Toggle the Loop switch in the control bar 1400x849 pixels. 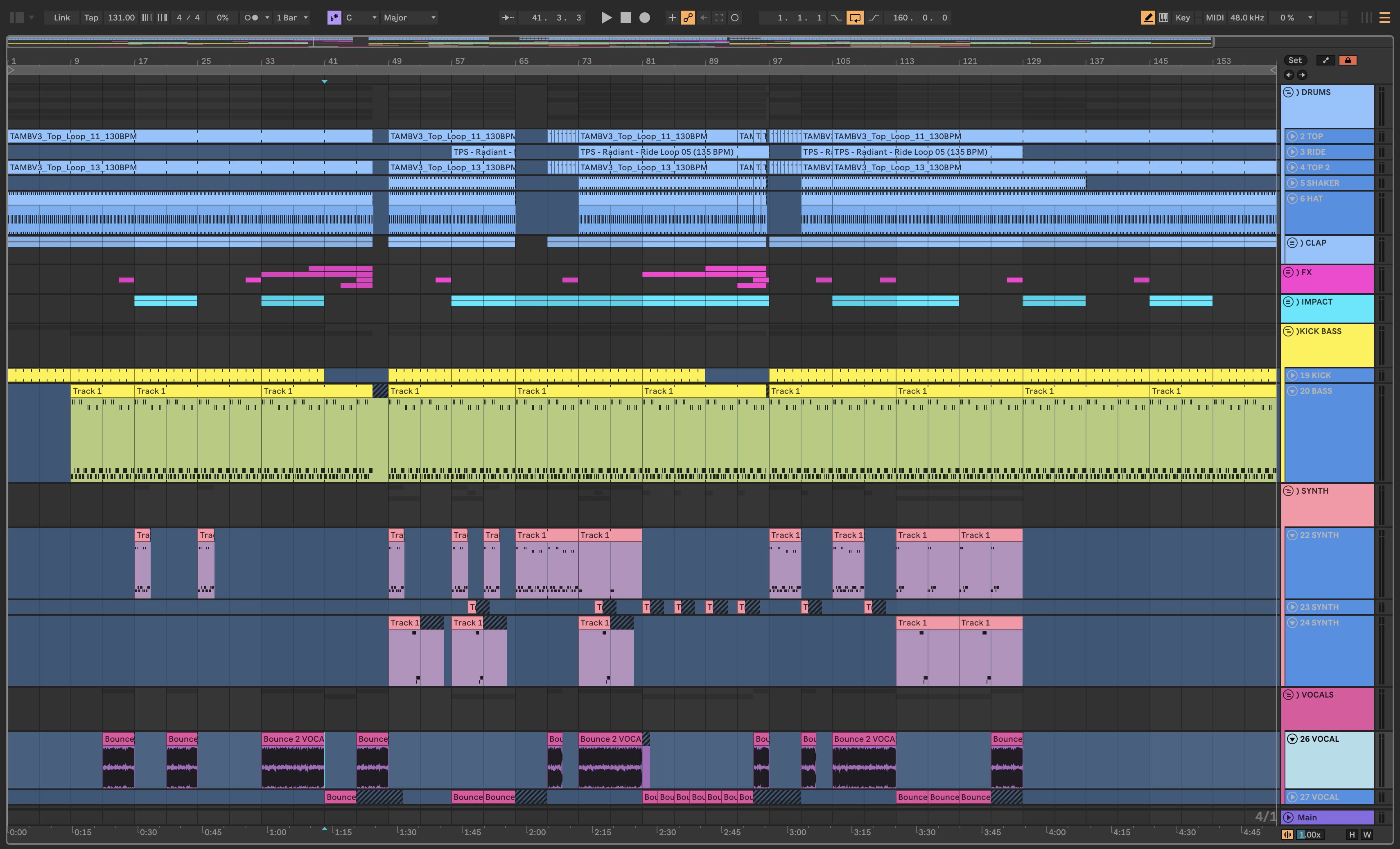click(x=855, y=18)
